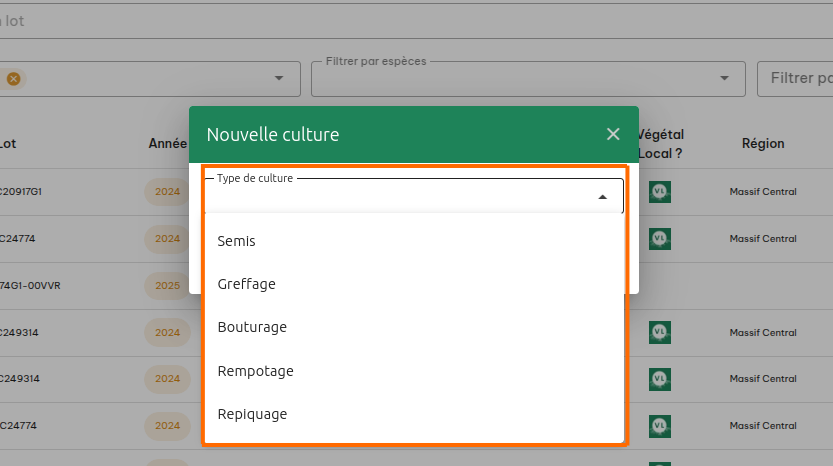Click the VL badge in the first C24774 row
This screenshot has height=466, width=833.
click(659, 238)
